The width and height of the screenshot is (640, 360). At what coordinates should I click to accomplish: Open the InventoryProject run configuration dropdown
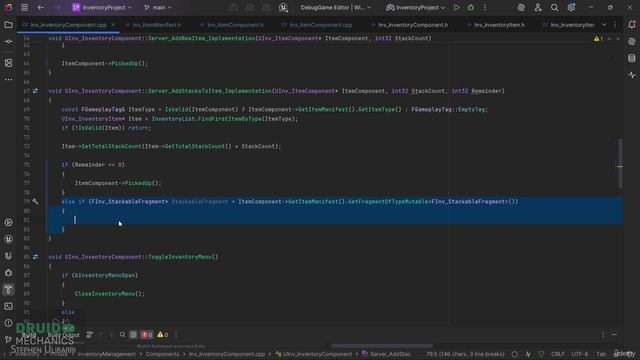point(416,7)
